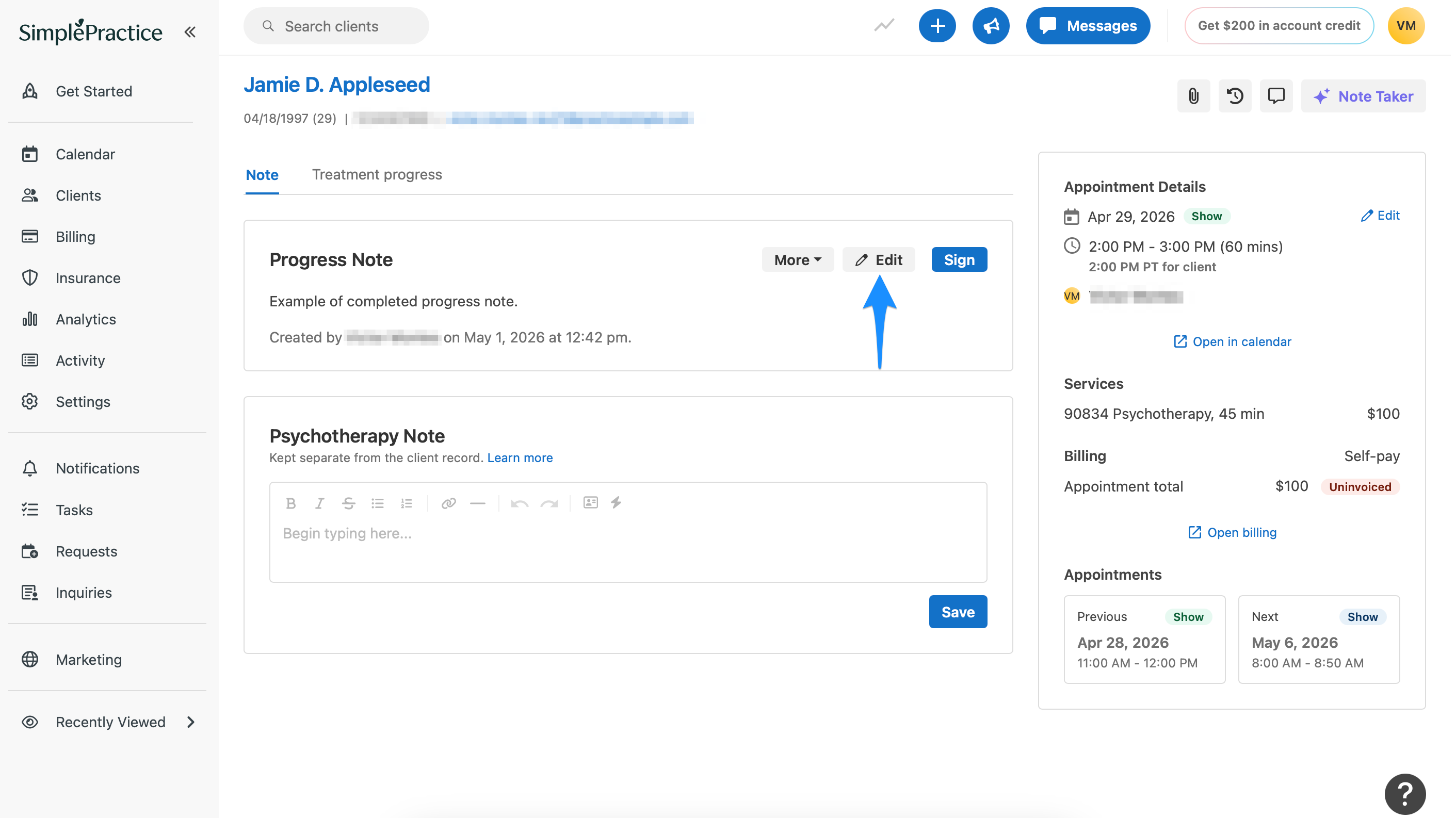Open the note history clock icon
Image resolution: width=1456 pixels, height=818 pixels.
click(x=1235, y=96)
